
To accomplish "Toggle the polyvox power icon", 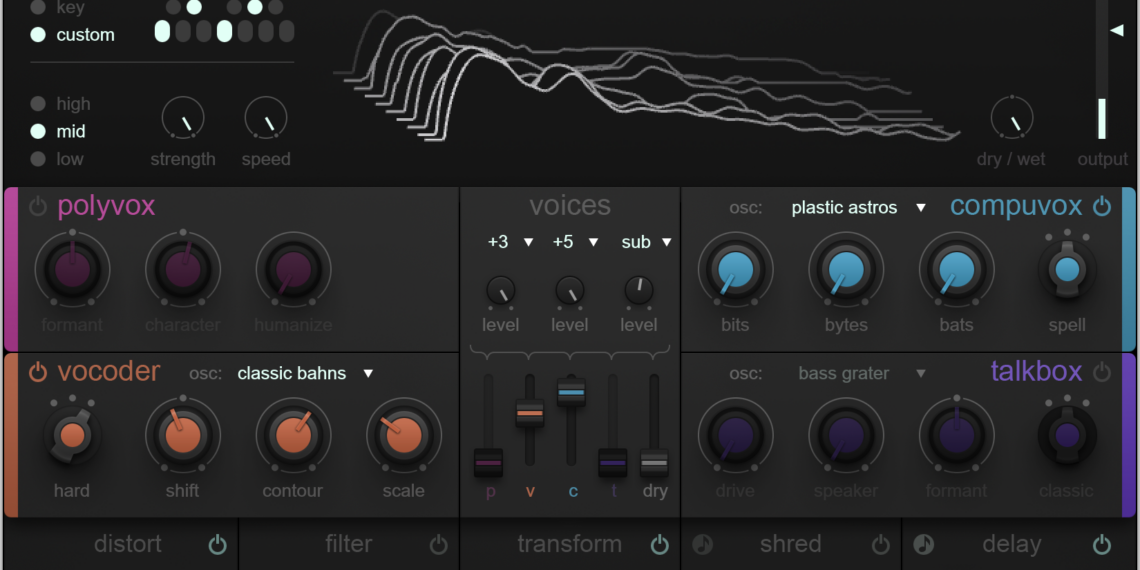I will click(38, 207).
